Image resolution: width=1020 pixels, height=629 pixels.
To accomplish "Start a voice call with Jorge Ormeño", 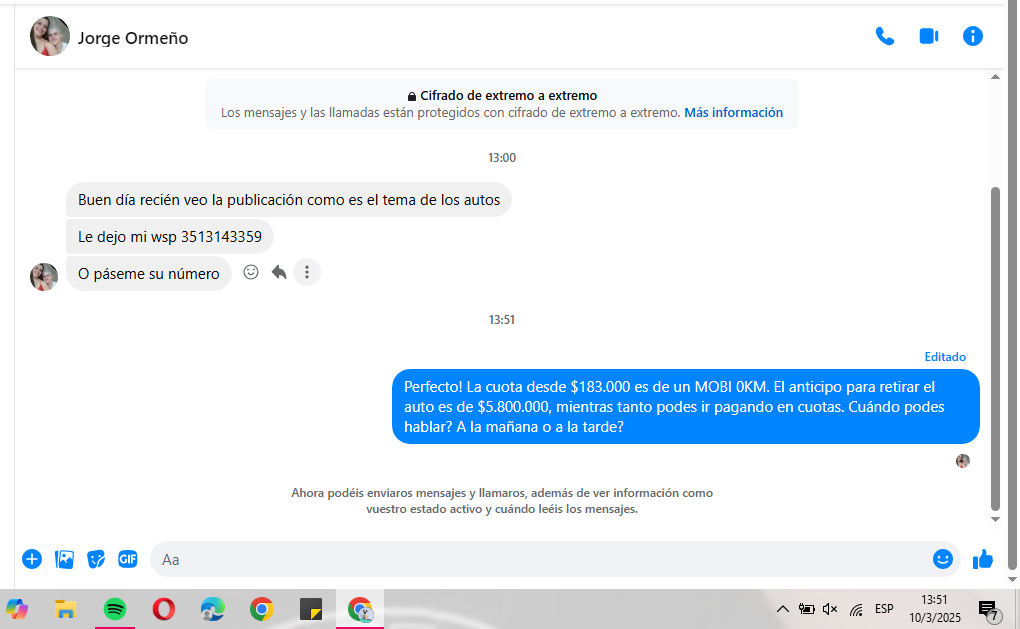I will (x=884, y=37).
